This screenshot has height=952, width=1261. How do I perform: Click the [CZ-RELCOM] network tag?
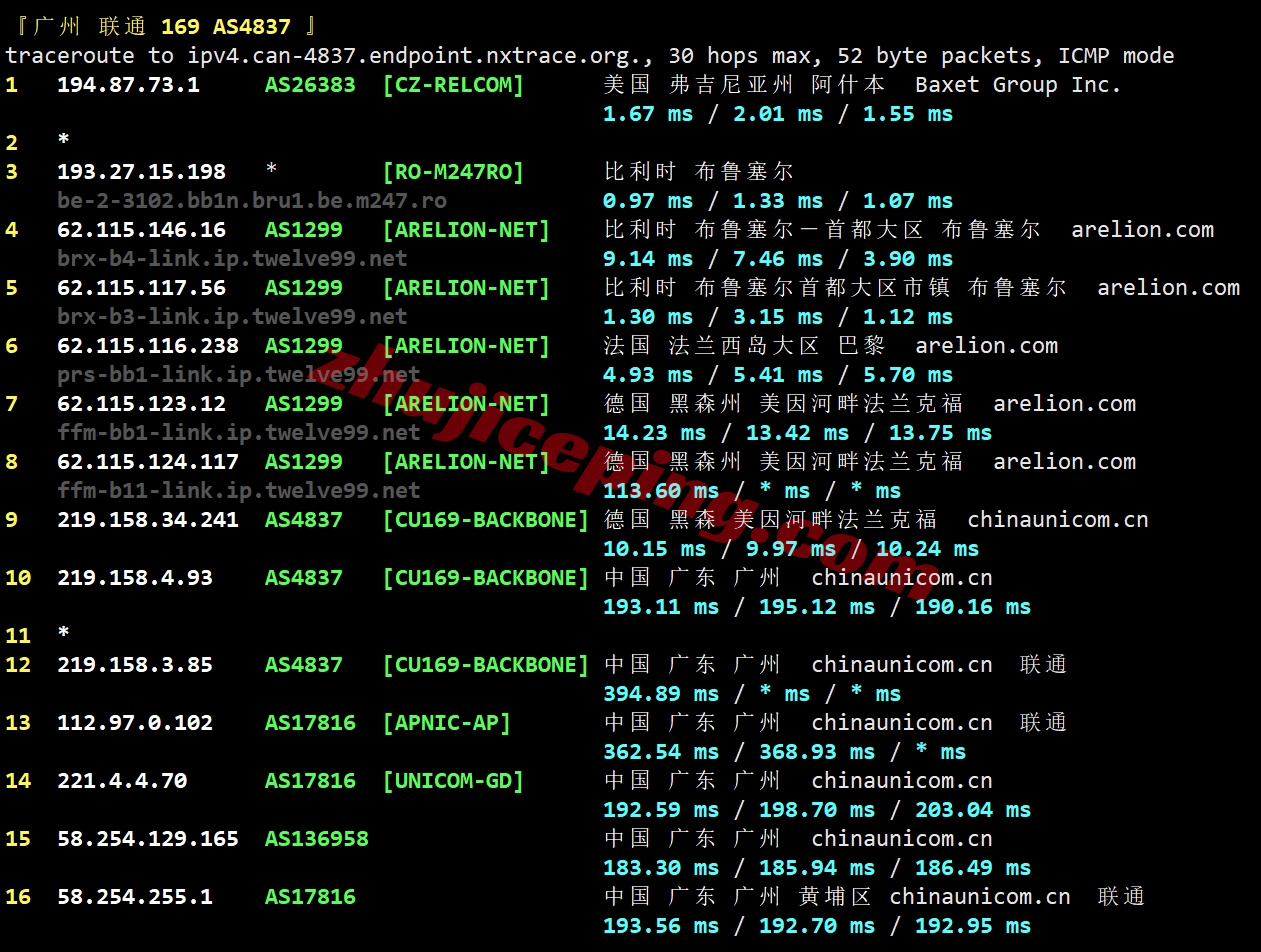(453, 85)
